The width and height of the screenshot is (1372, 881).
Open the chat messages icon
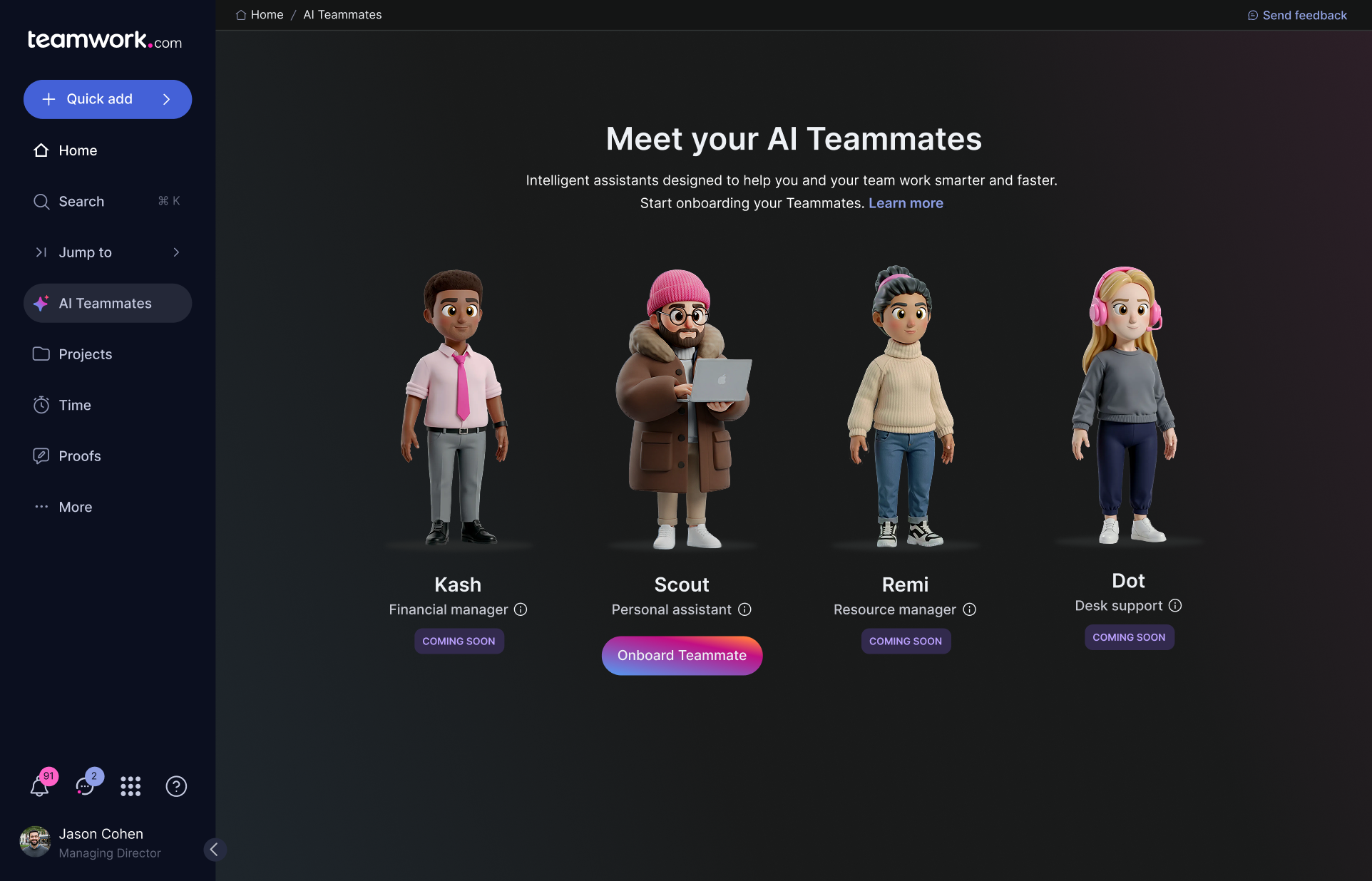(85, 786)
